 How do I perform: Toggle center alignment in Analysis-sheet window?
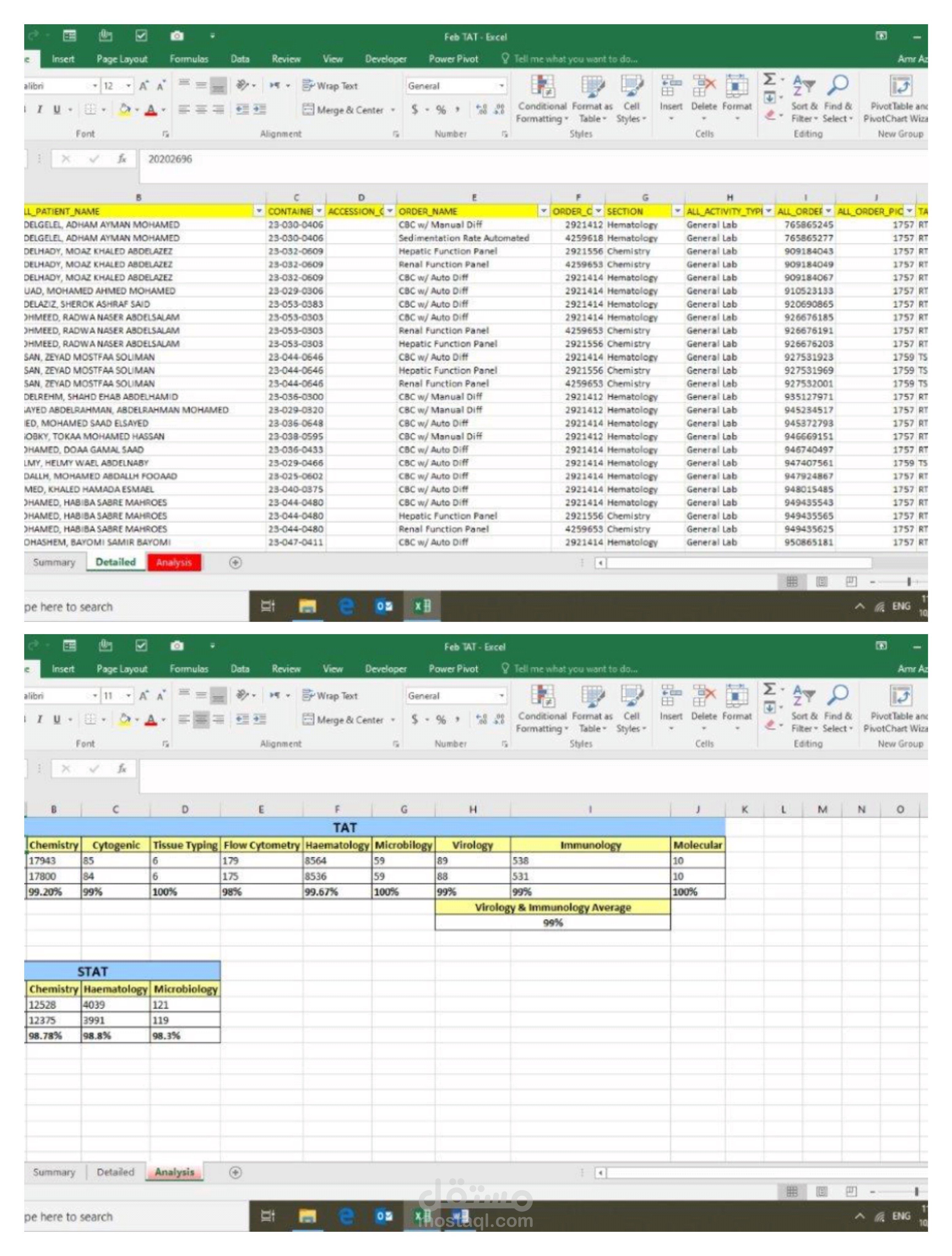click(201, 719)
